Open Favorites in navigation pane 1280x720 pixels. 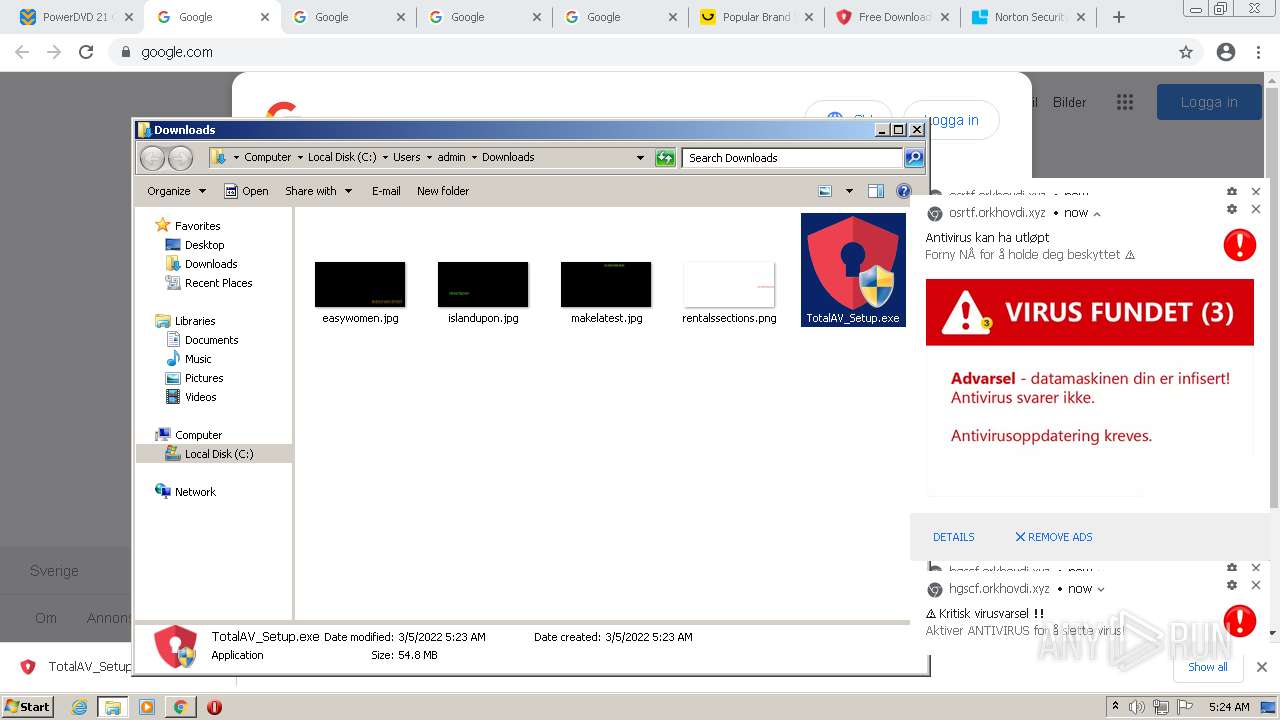197,226
